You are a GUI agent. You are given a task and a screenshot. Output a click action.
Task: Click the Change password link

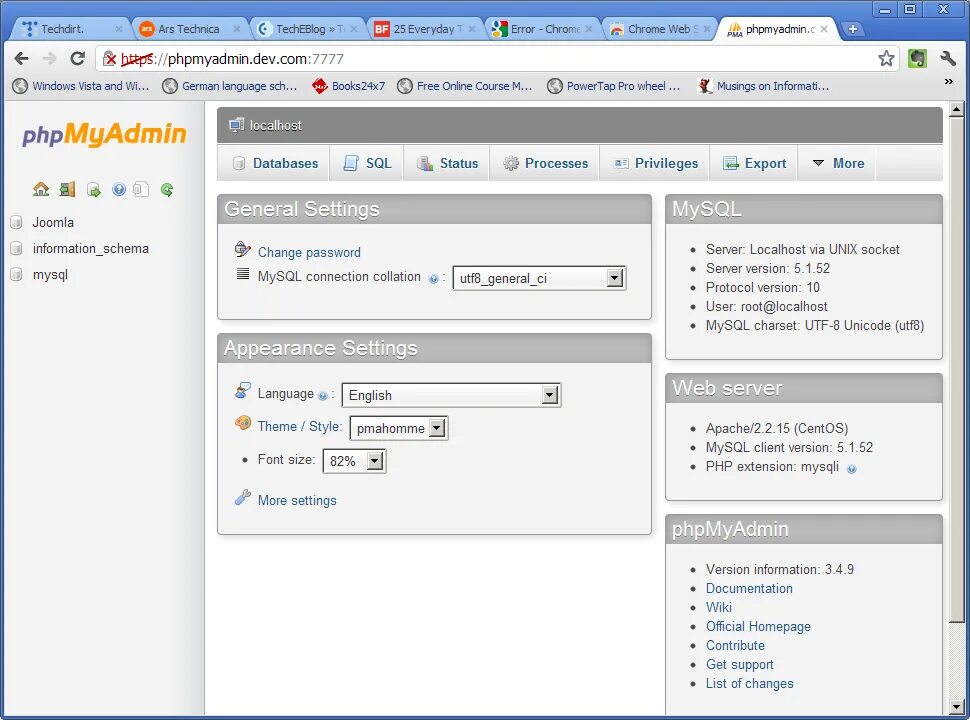point(309,252)
